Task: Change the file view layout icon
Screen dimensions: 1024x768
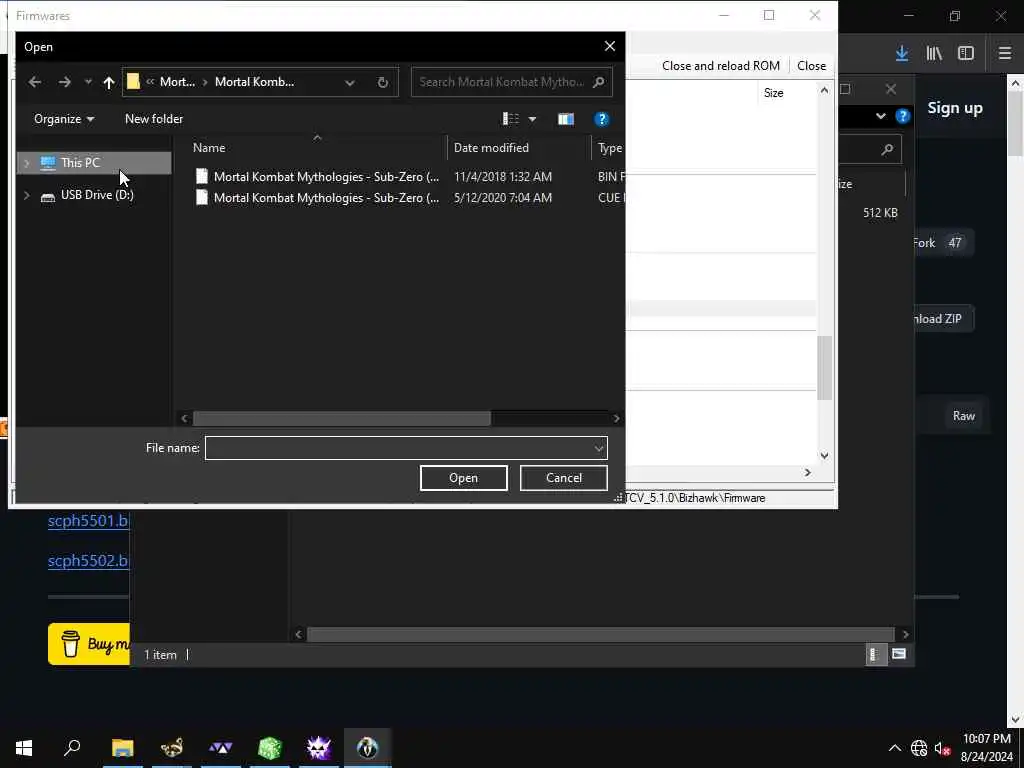Action: (x=511, y=119)
